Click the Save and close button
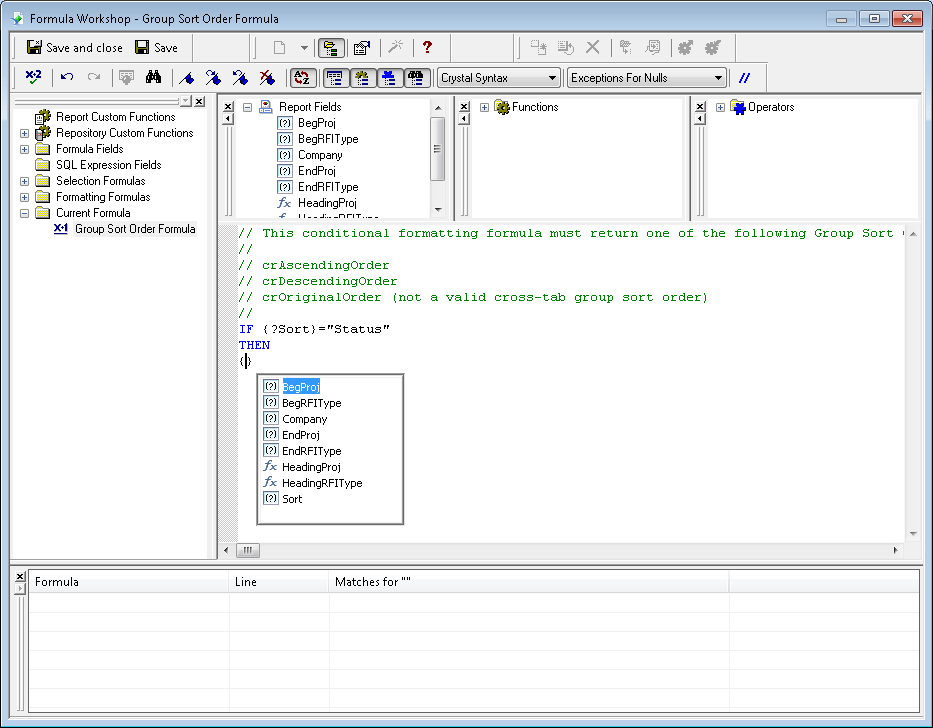This screenshot has height=728, width=933. [74, 48]
